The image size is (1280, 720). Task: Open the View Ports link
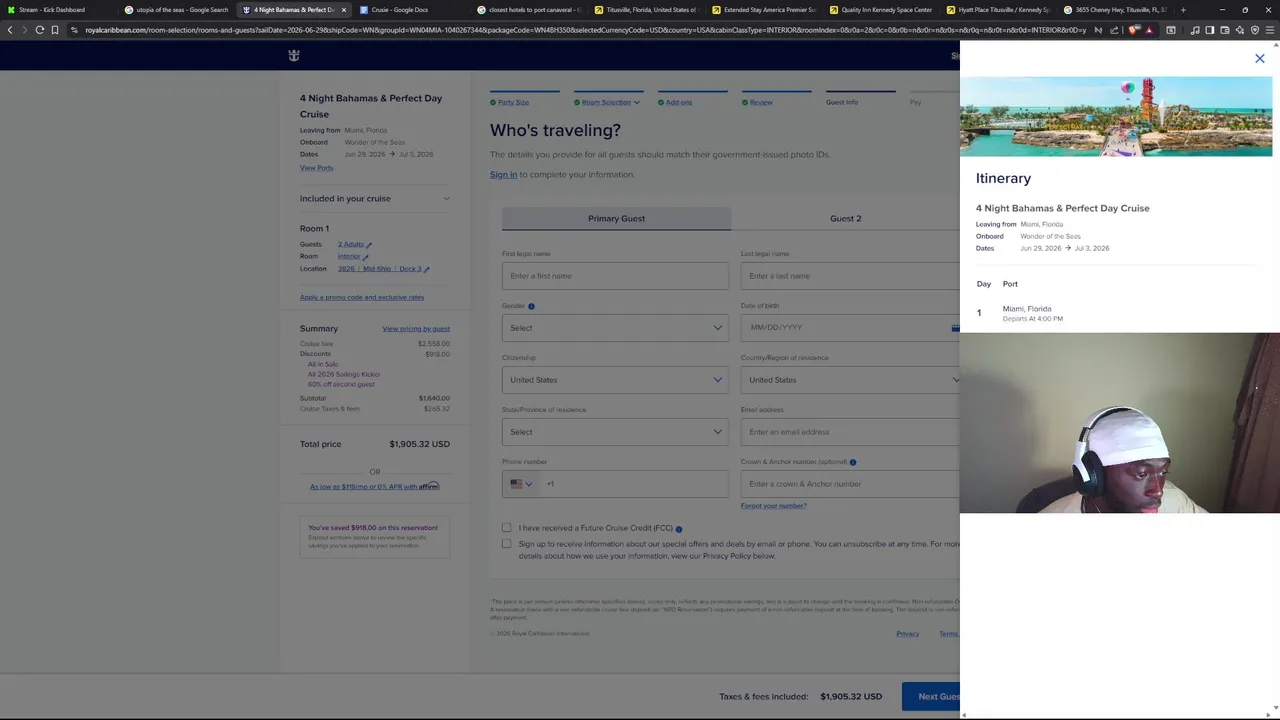317,168
